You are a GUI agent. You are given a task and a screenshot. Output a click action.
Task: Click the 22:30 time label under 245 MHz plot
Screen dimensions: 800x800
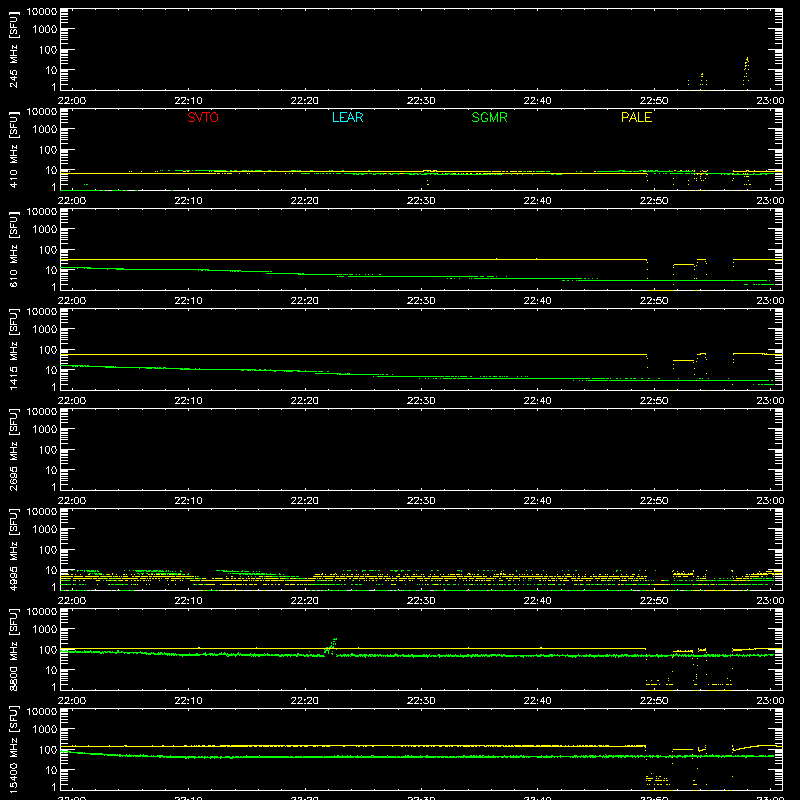coord(421,101)
